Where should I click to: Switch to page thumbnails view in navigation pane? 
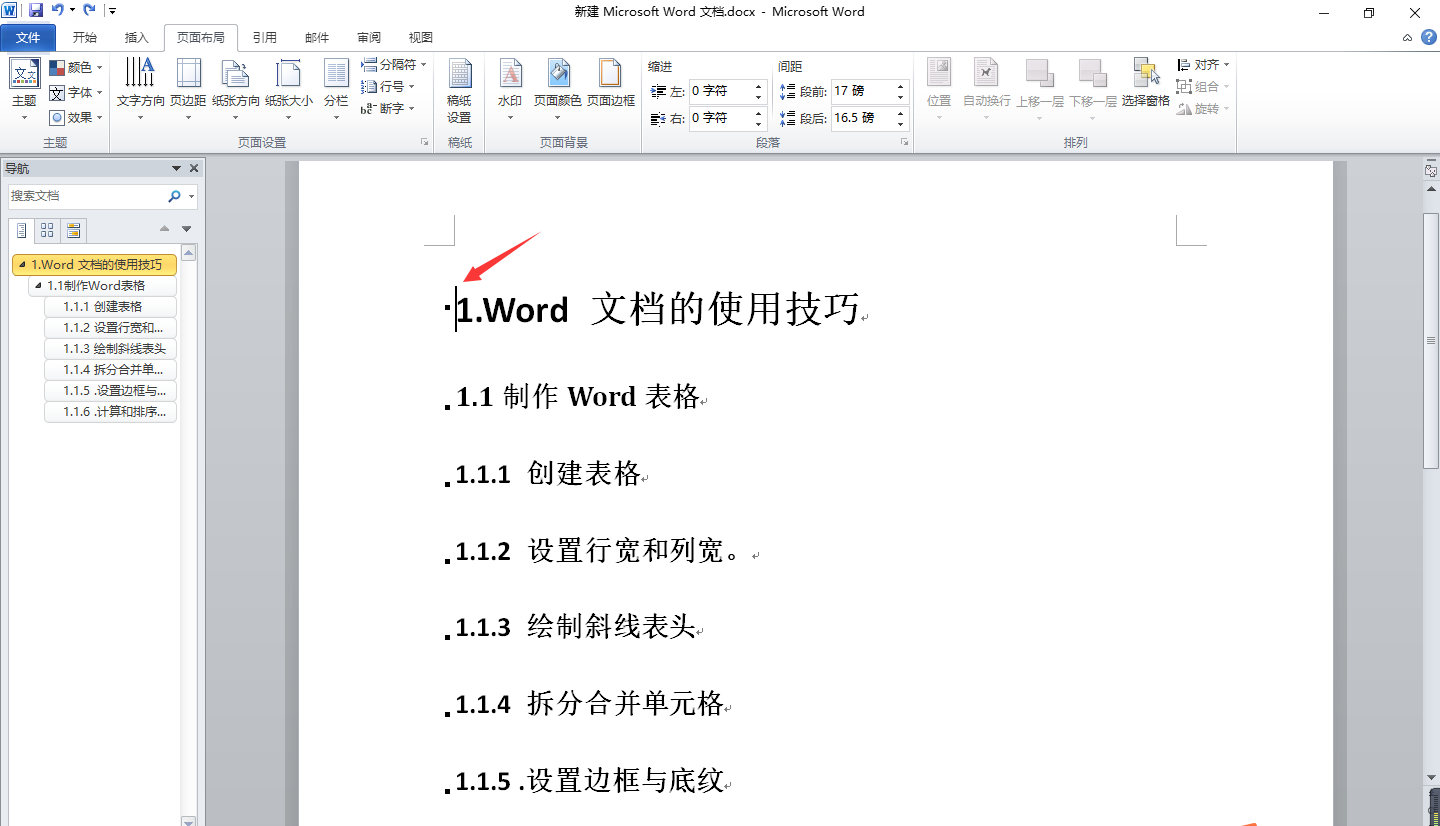coord(47,231)
